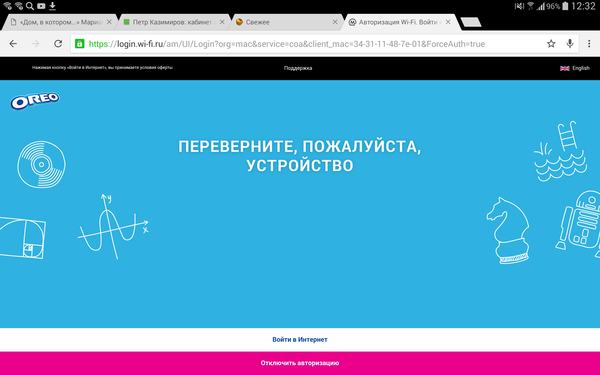Screen dimensions: 600x375
Task: Click the golden spiral drawing
Action: 23,237
